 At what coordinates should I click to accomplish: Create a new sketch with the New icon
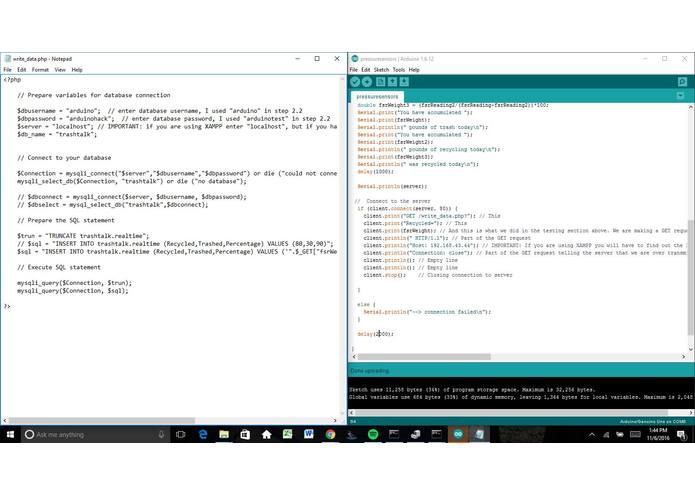coord(380,82)
